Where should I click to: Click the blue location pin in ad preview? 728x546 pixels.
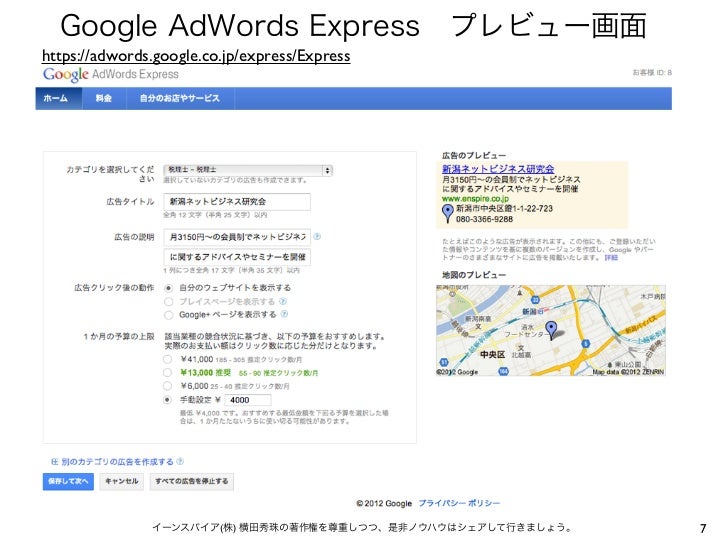[447, 213]
